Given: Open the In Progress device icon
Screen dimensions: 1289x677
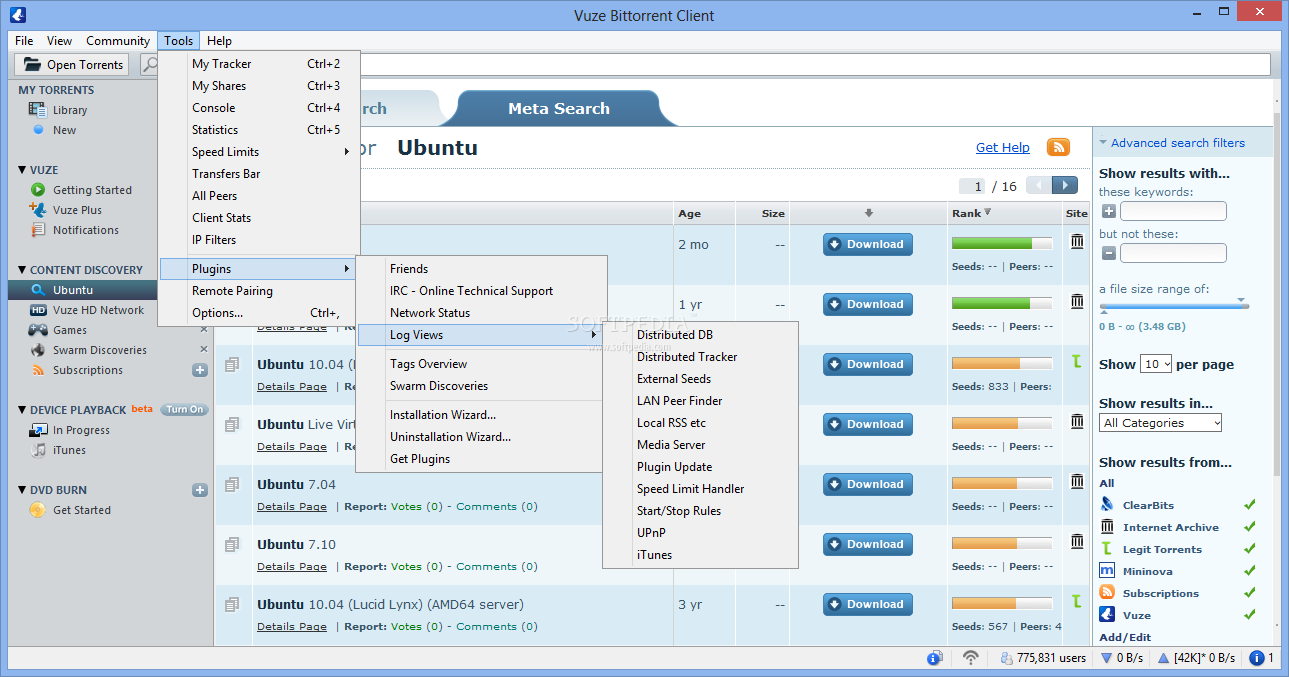Looking at the screenshot, I should [38, 430].
